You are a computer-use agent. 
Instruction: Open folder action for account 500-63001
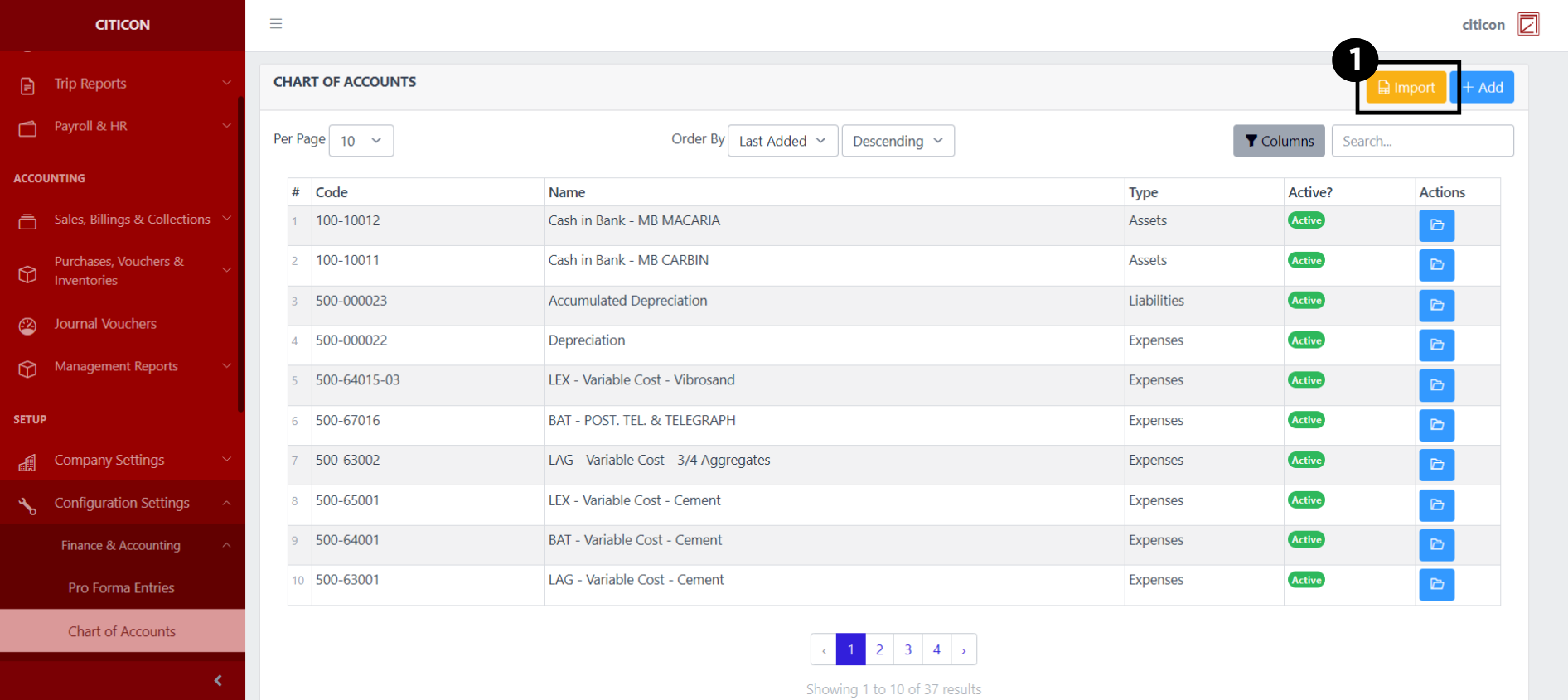[1436, 584]
